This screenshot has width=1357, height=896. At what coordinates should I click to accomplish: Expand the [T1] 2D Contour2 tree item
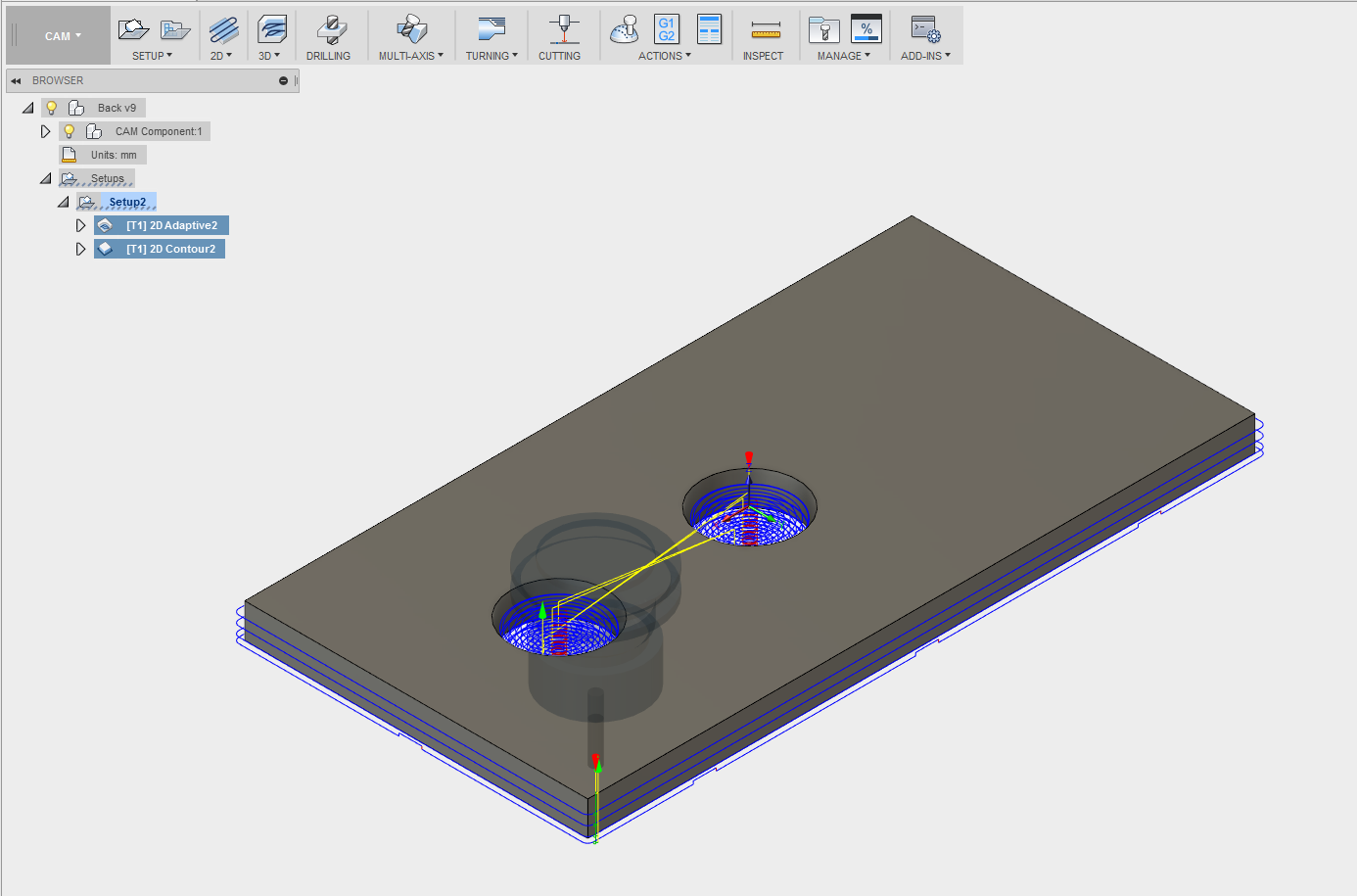(x=81, y=248)
